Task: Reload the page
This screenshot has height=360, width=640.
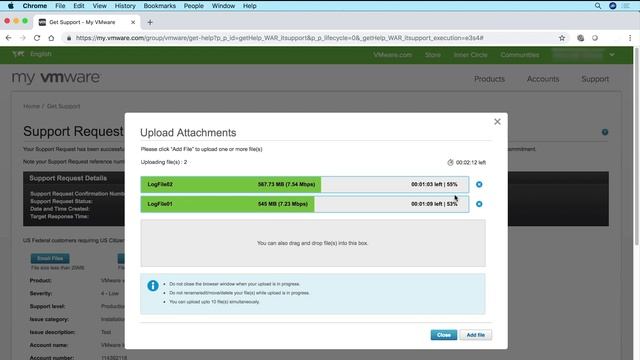Action: tap(37, 38)
